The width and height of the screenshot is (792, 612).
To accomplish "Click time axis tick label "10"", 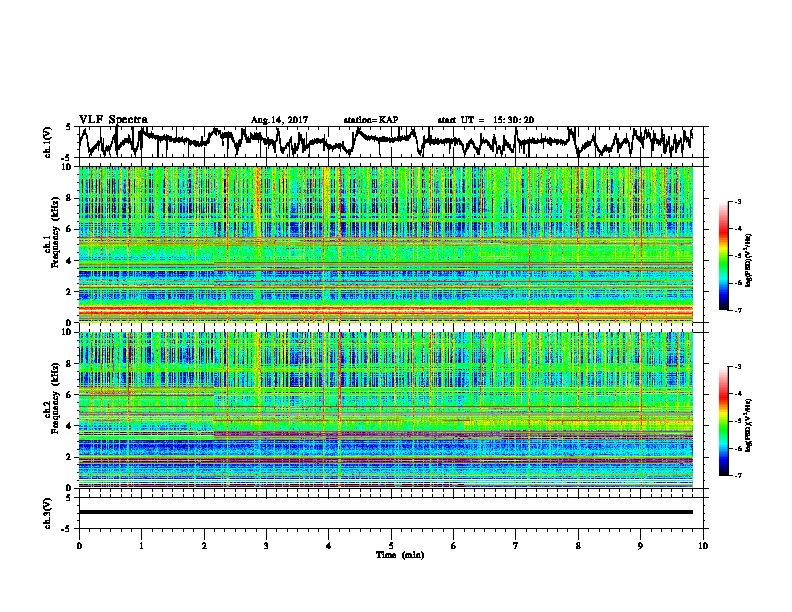I will [703, 546].
